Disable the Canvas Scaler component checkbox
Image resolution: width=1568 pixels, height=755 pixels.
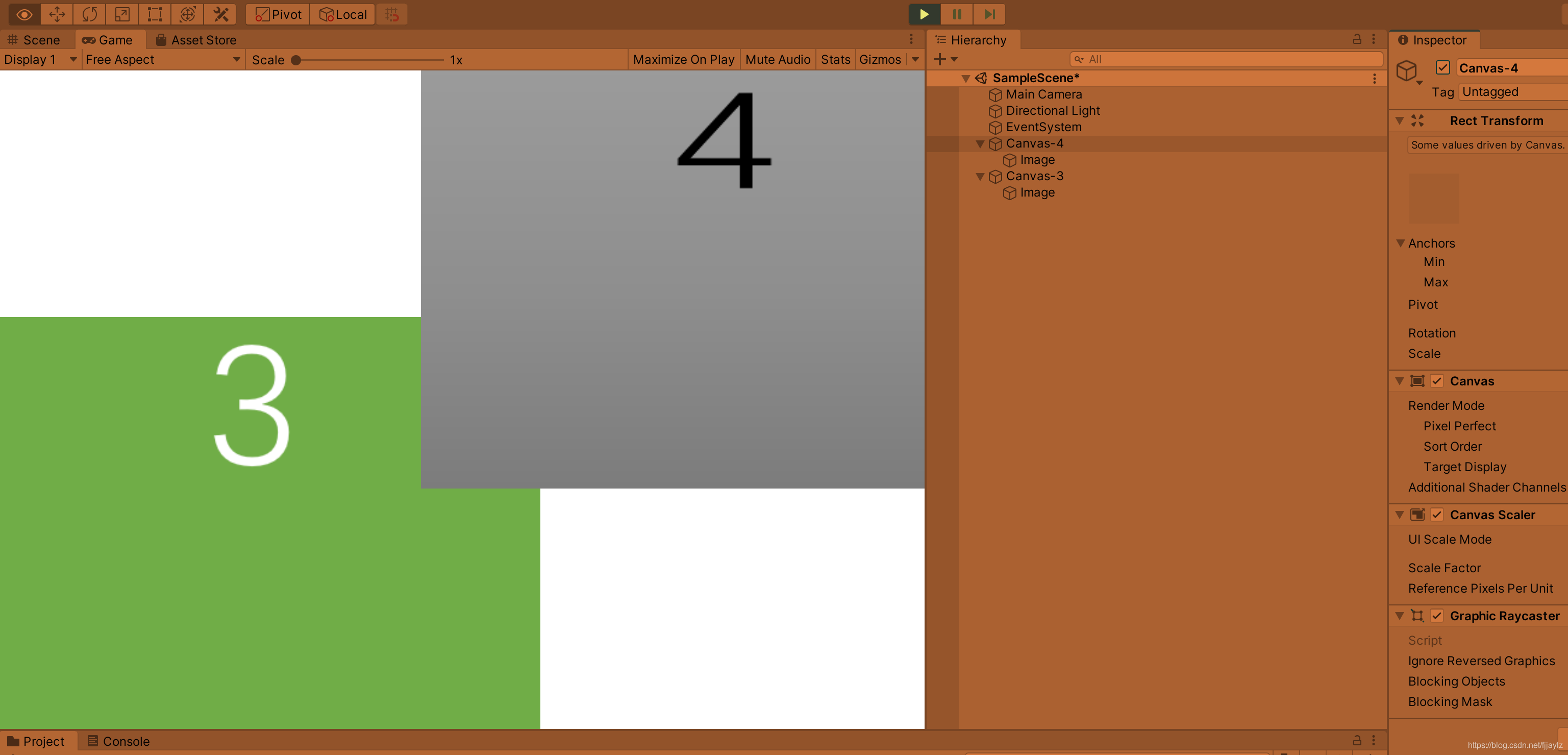point(1436,515)
